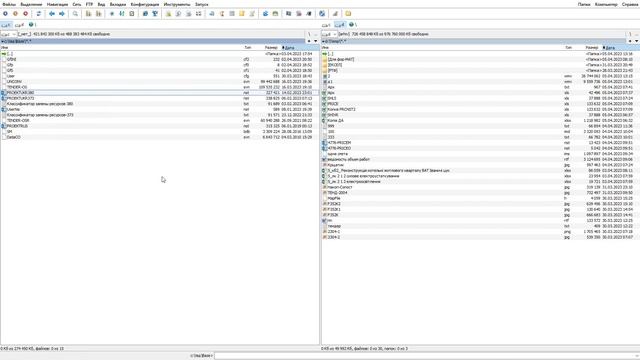The width and height of the screenshot is (640, 360).
Task: Select ведомость объем работ file
Action: [480, 159]
